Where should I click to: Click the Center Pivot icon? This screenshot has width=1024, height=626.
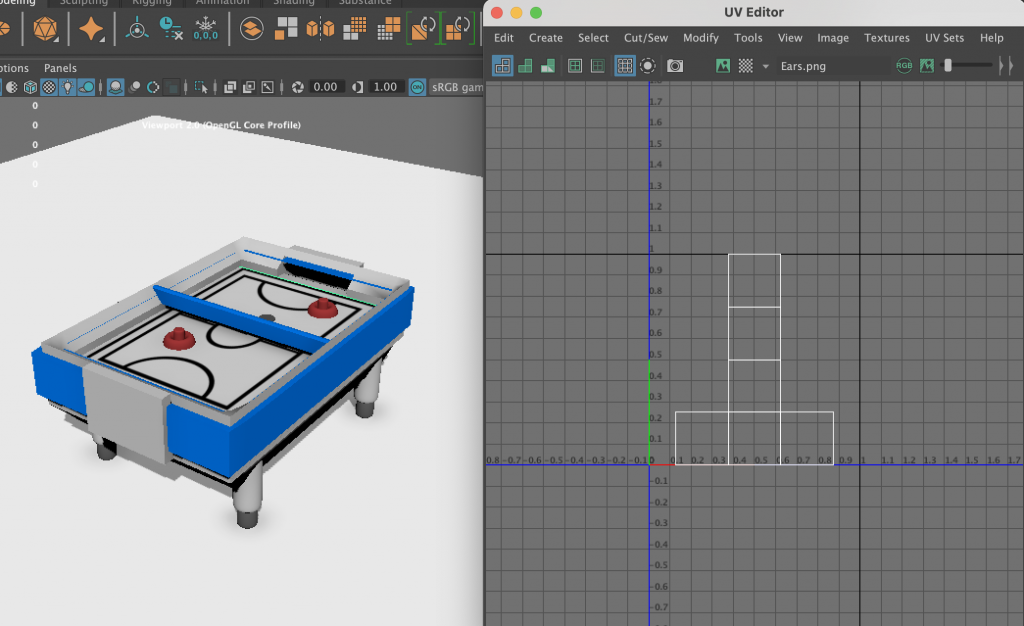click(x=137, y=28)
